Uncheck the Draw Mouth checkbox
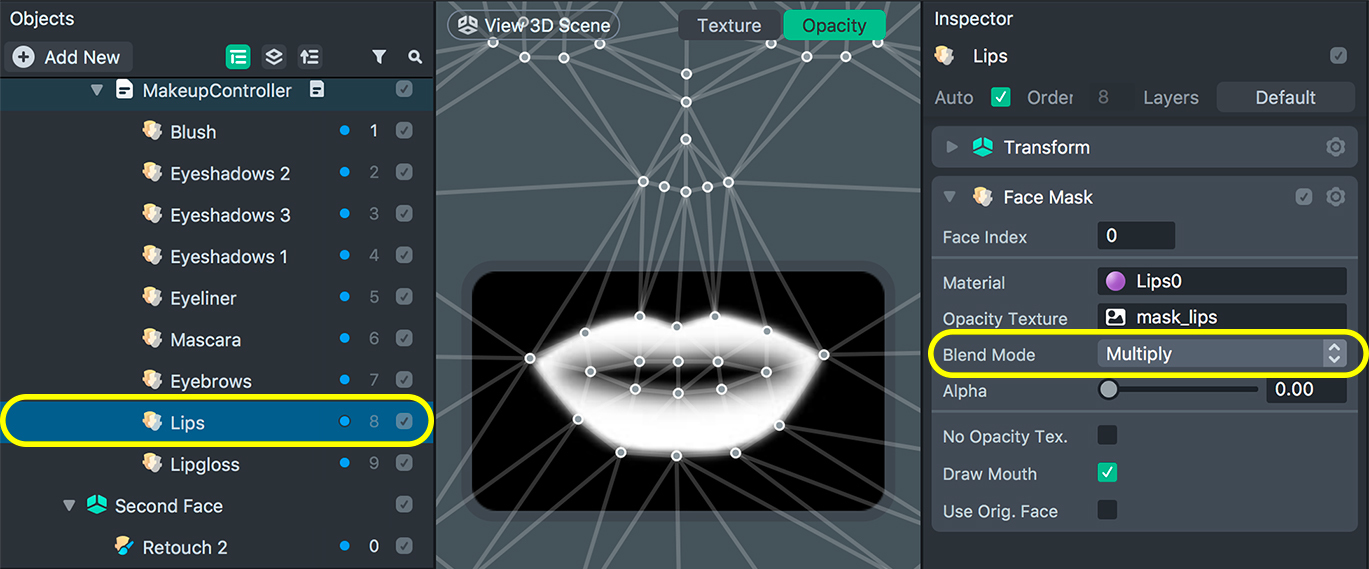This screenshot has height=569, width=1369. [1107, 473]
